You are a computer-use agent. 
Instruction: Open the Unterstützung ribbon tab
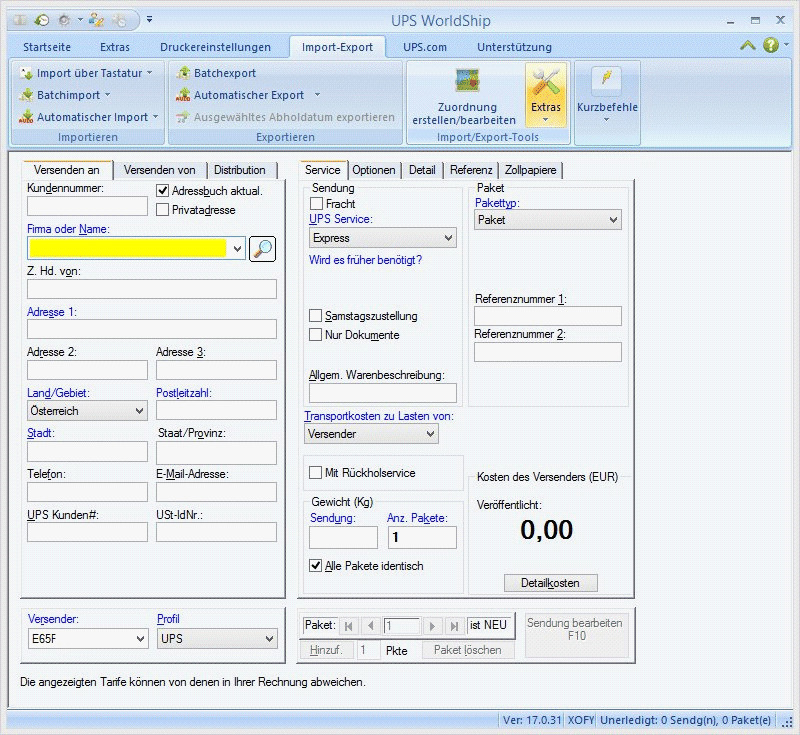tap(514, 47)
